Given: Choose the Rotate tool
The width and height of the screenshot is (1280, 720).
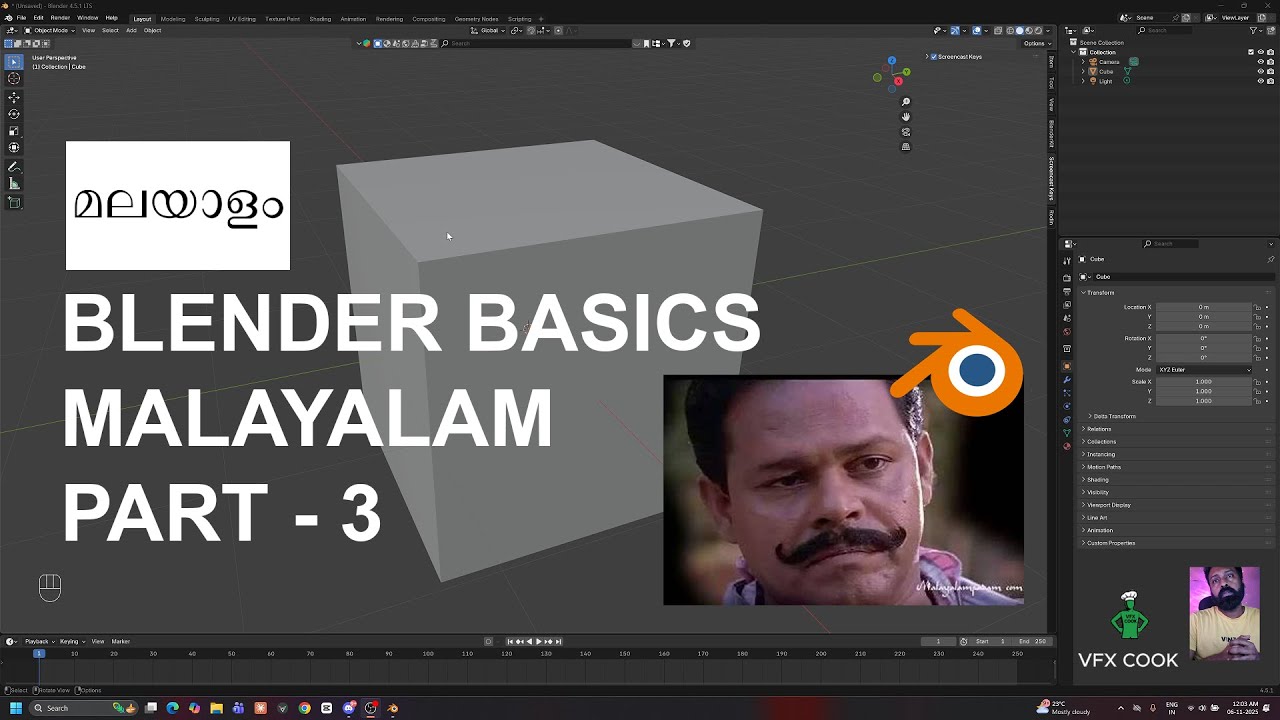Looking at the screenshot, I should 14,114.
